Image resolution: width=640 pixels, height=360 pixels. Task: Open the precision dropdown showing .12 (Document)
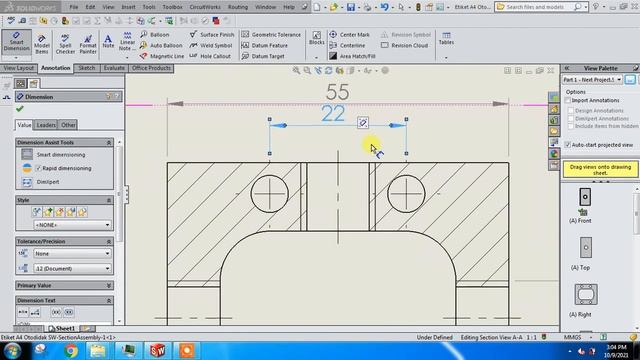72,269
